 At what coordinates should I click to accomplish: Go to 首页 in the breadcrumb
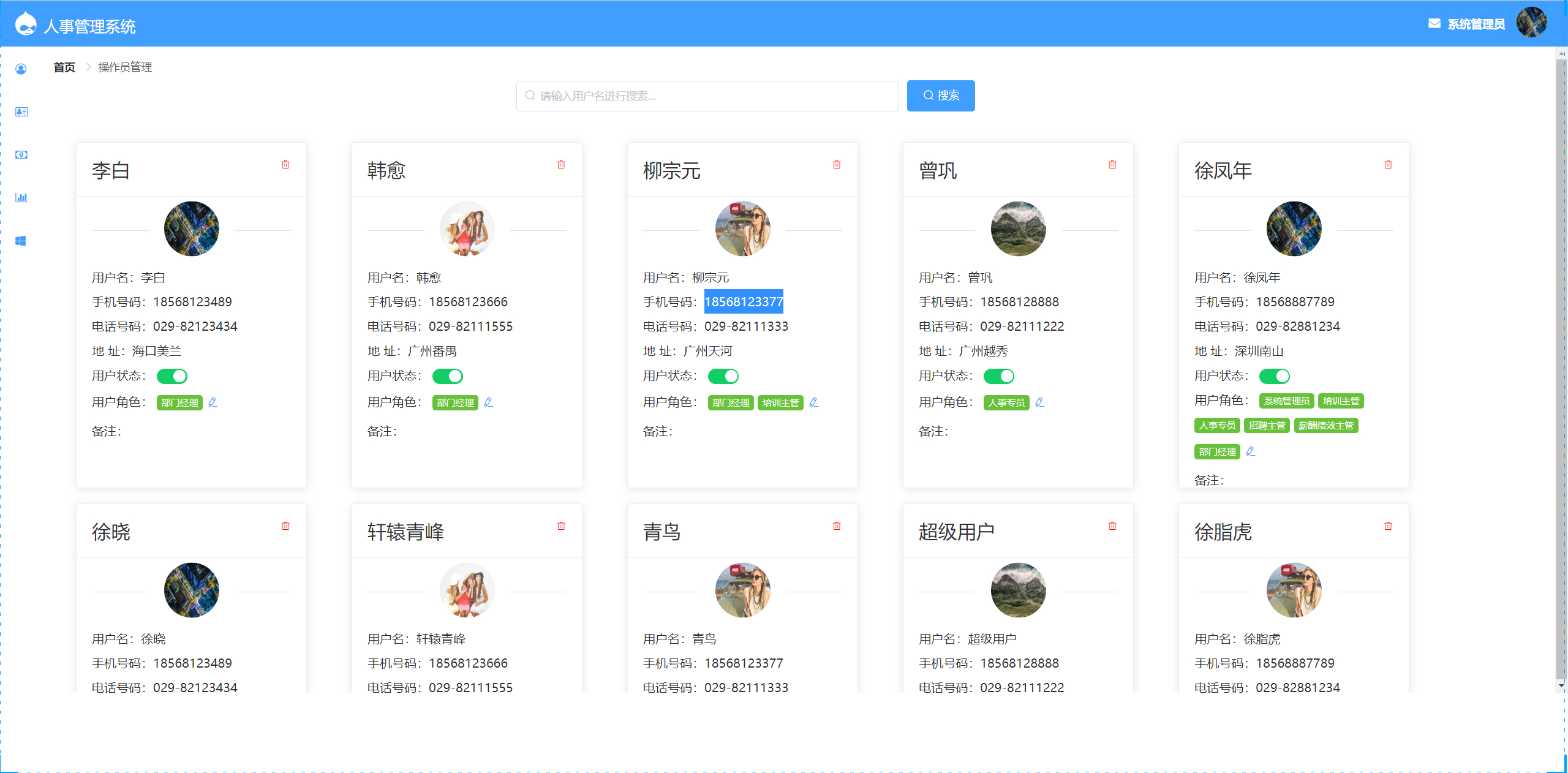(x=64, y=67)
